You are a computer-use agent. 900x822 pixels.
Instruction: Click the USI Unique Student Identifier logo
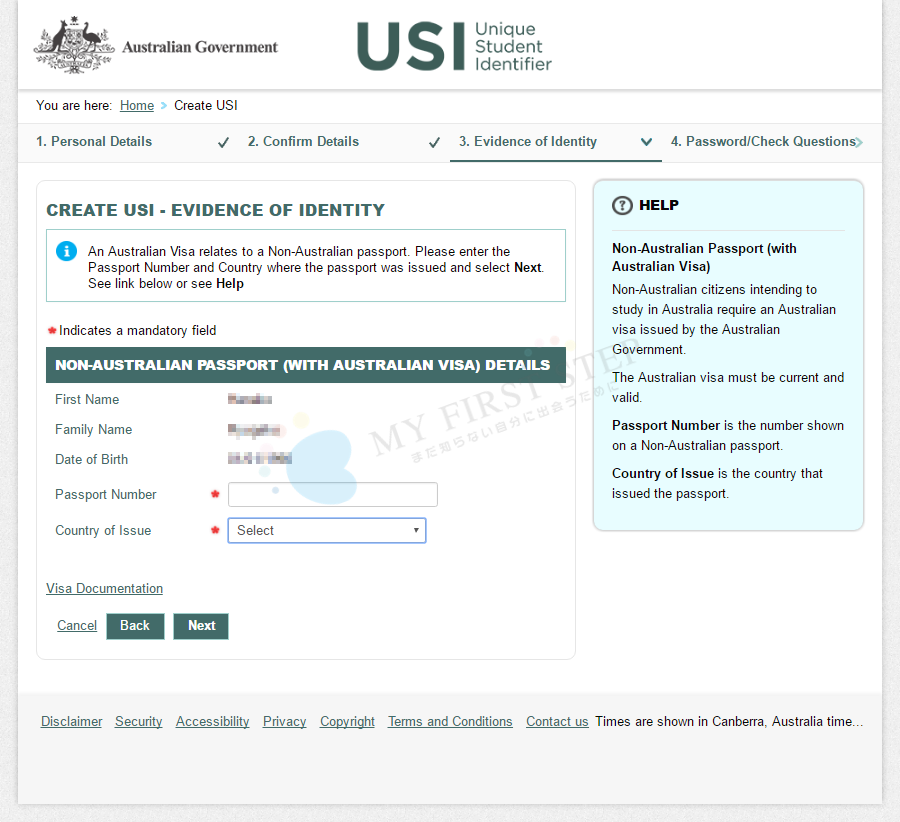(454, 47)
